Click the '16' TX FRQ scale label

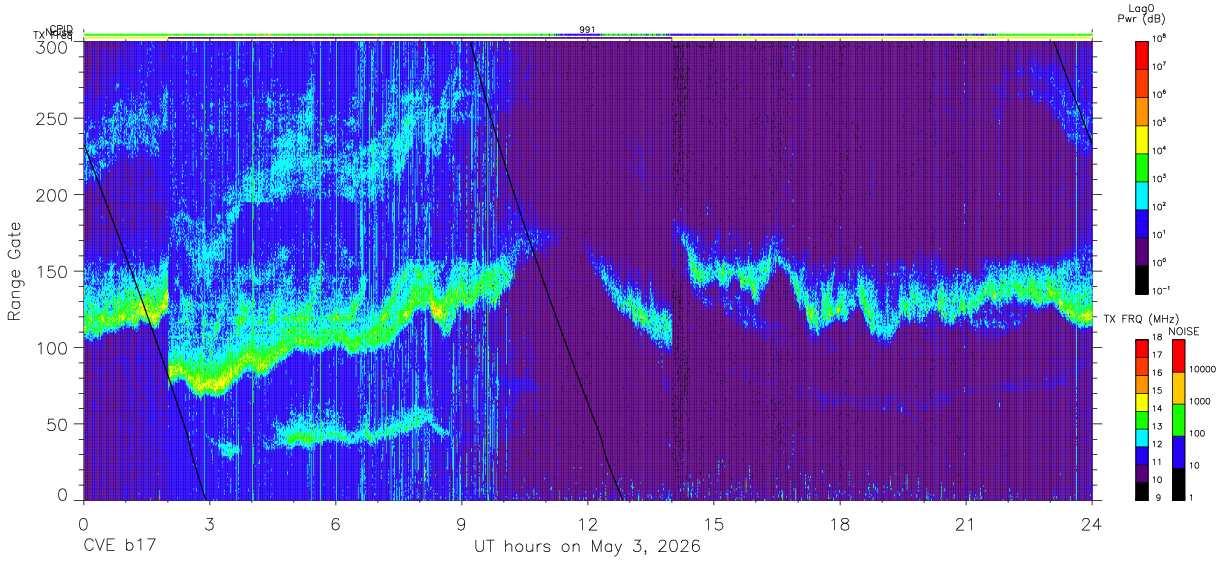1157,373
